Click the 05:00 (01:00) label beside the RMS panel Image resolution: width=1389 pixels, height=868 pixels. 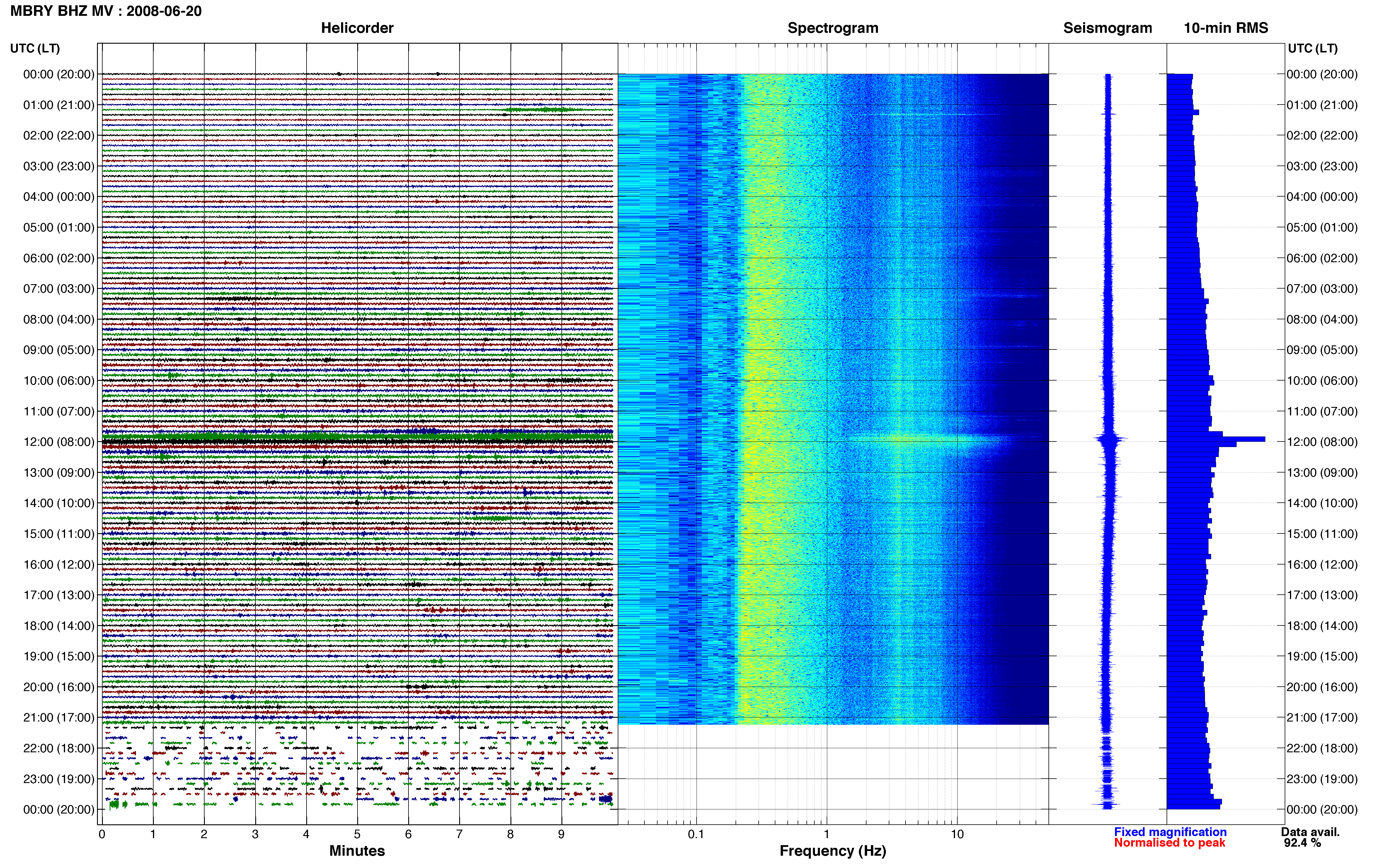pyautogui.click(x=1322, y=227)
